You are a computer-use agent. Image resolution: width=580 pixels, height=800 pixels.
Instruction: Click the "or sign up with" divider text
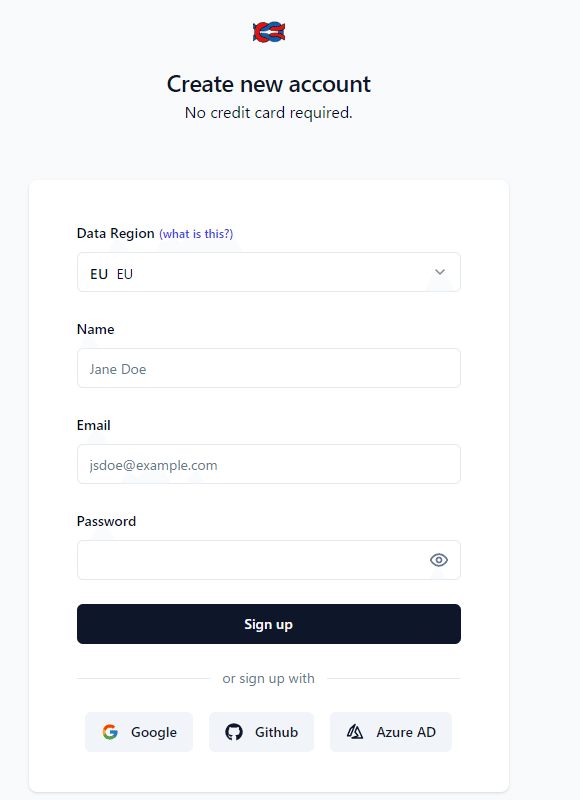(268, 679)
